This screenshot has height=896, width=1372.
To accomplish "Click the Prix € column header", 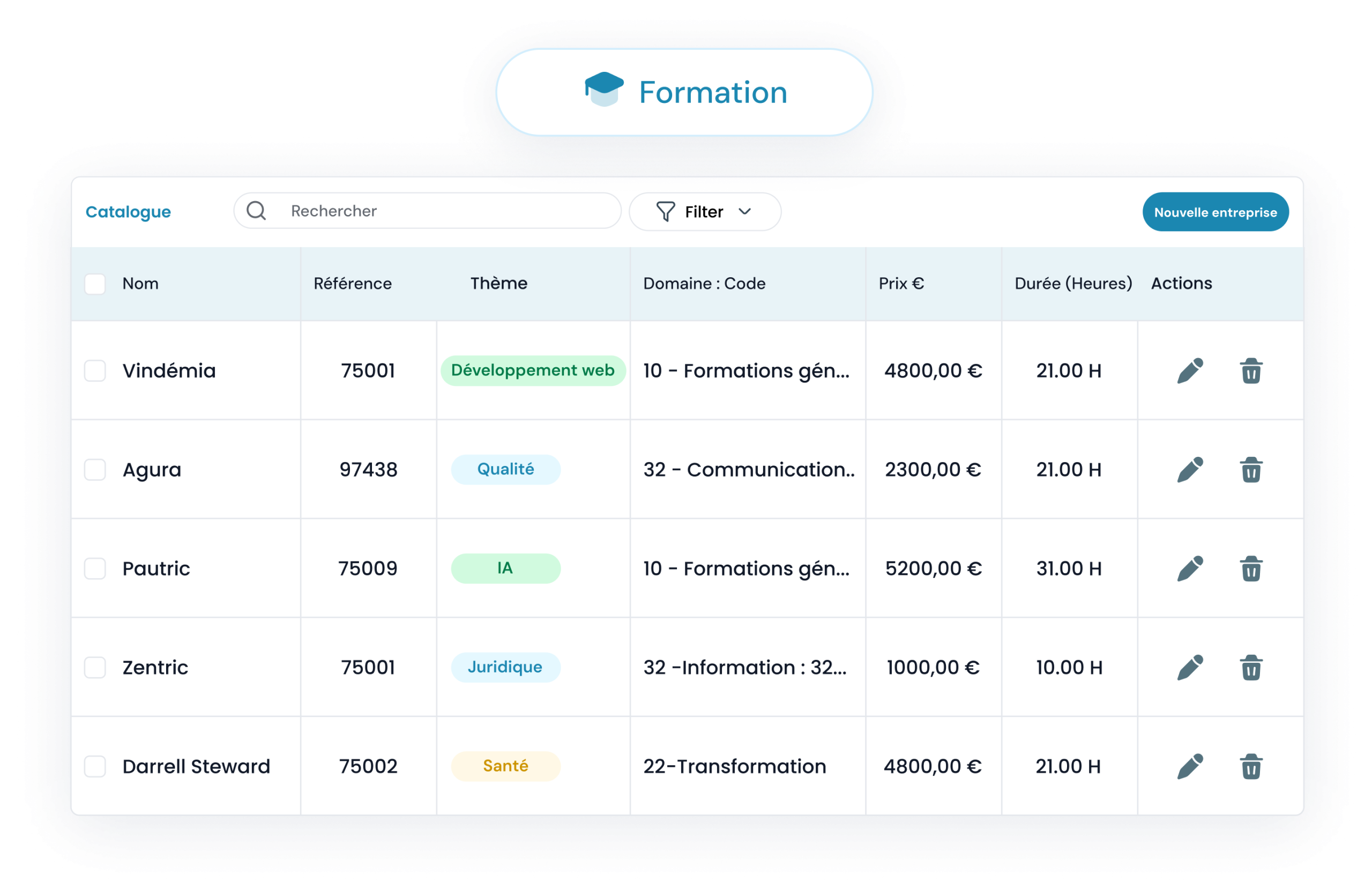I will 900,284.
